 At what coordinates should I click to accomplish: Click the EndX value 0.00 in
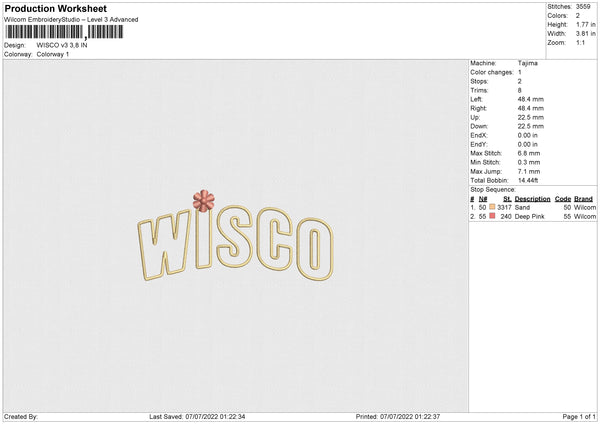[x=528, y=135]
